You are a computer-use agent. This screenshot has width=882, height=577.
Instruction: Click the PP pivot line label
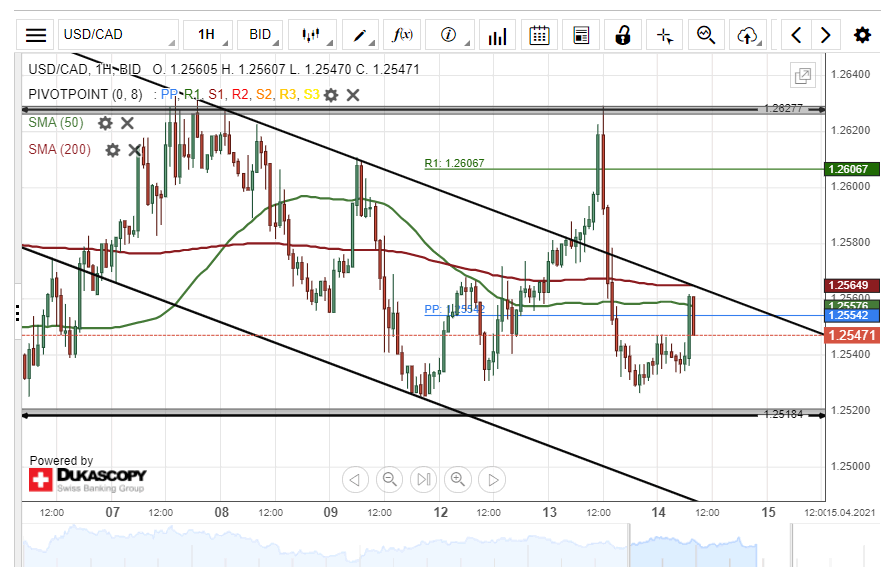[x=454, y=309]
